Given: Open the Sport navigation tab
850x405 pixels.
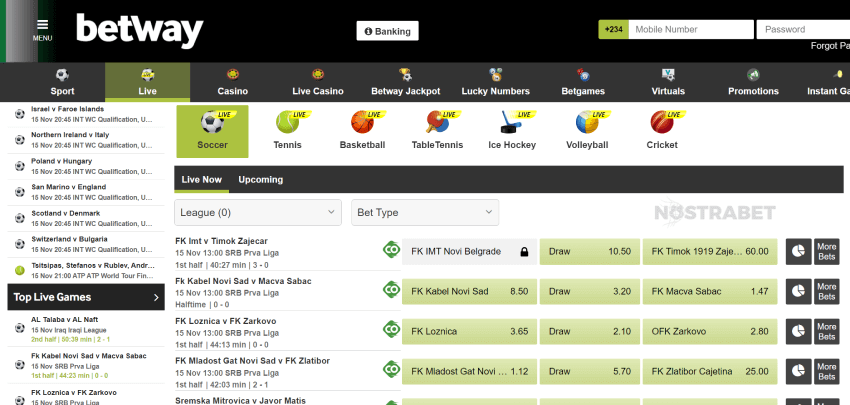Looking at the screenshot, I should pyautogui.click(x=62, y=82).
